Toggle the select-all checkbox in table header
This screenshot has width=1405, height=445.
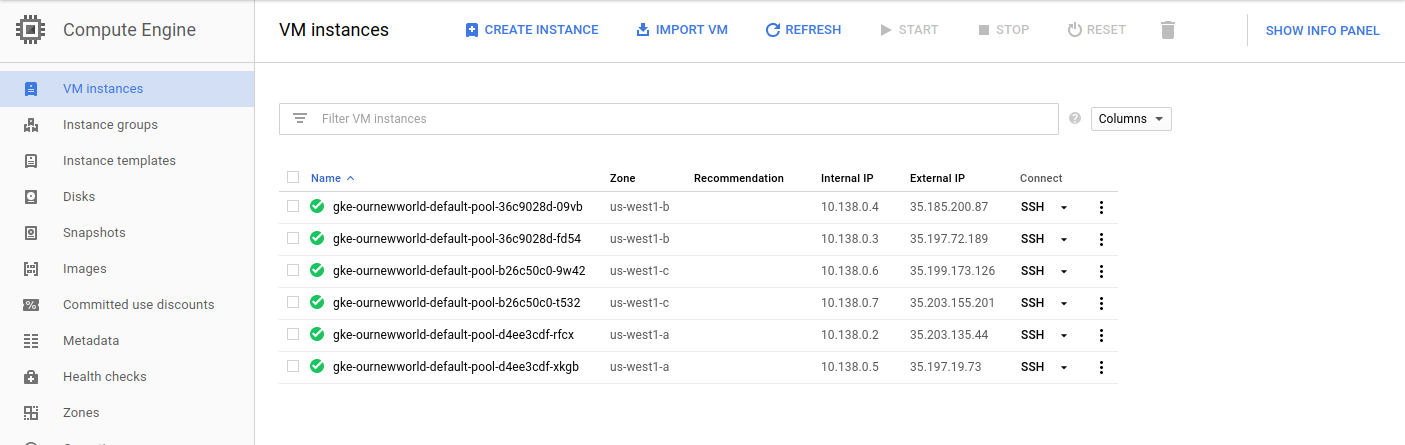293,177
